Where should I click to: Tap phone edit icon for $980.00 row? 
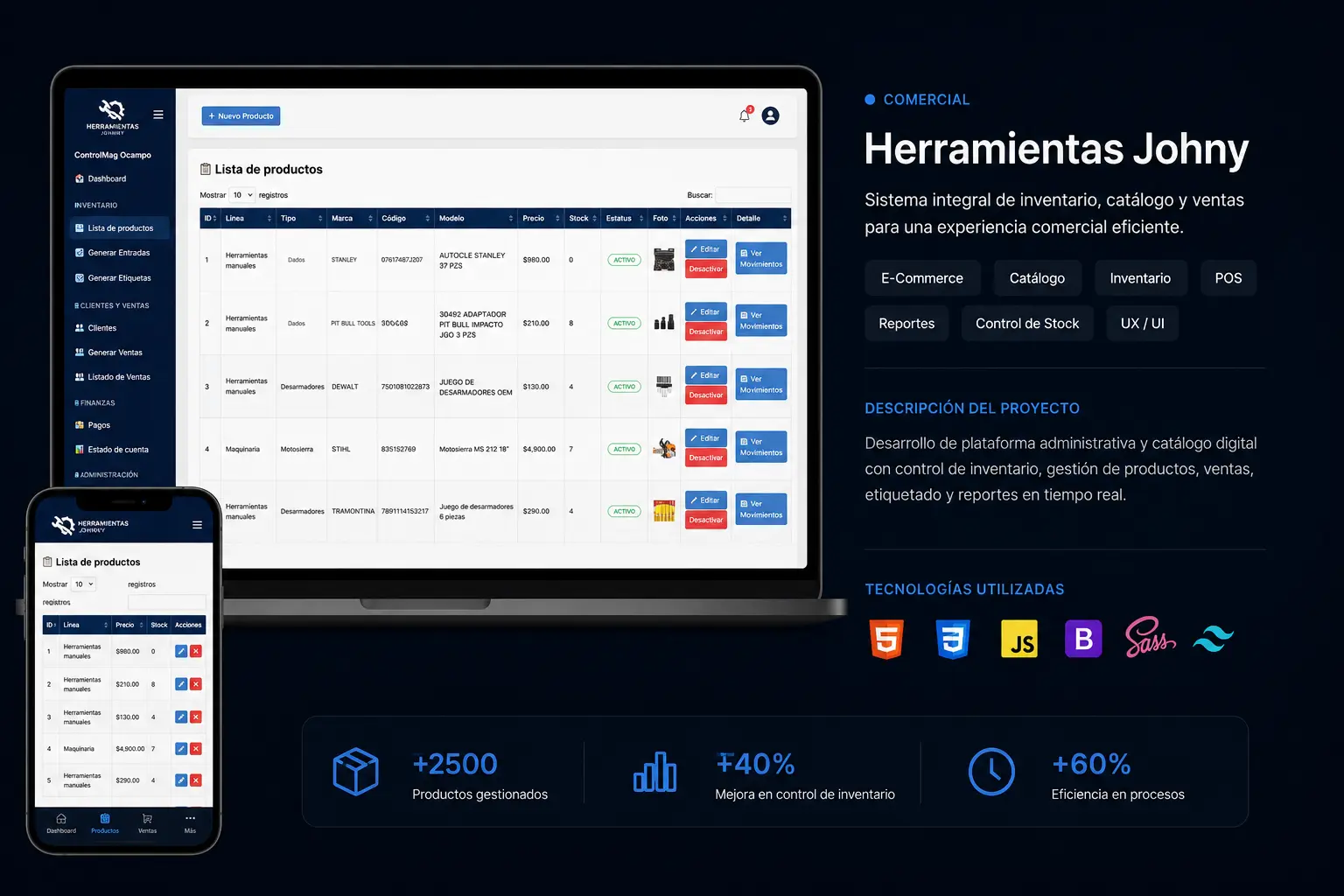pyautogui.click(x=181, y=651)
